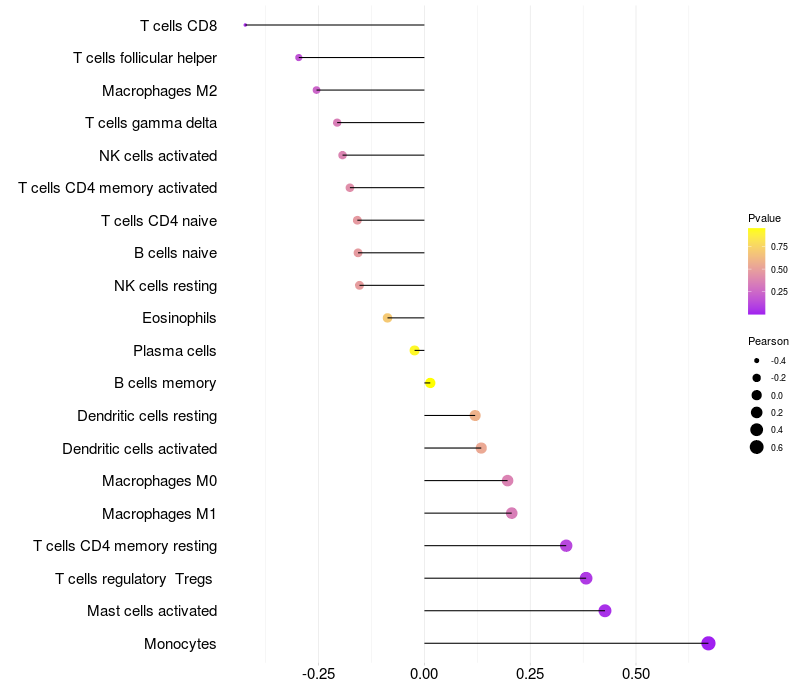Click the T cells regulatory Tregs dot
This screenshot has width=800, height=700.
(586, 579)
